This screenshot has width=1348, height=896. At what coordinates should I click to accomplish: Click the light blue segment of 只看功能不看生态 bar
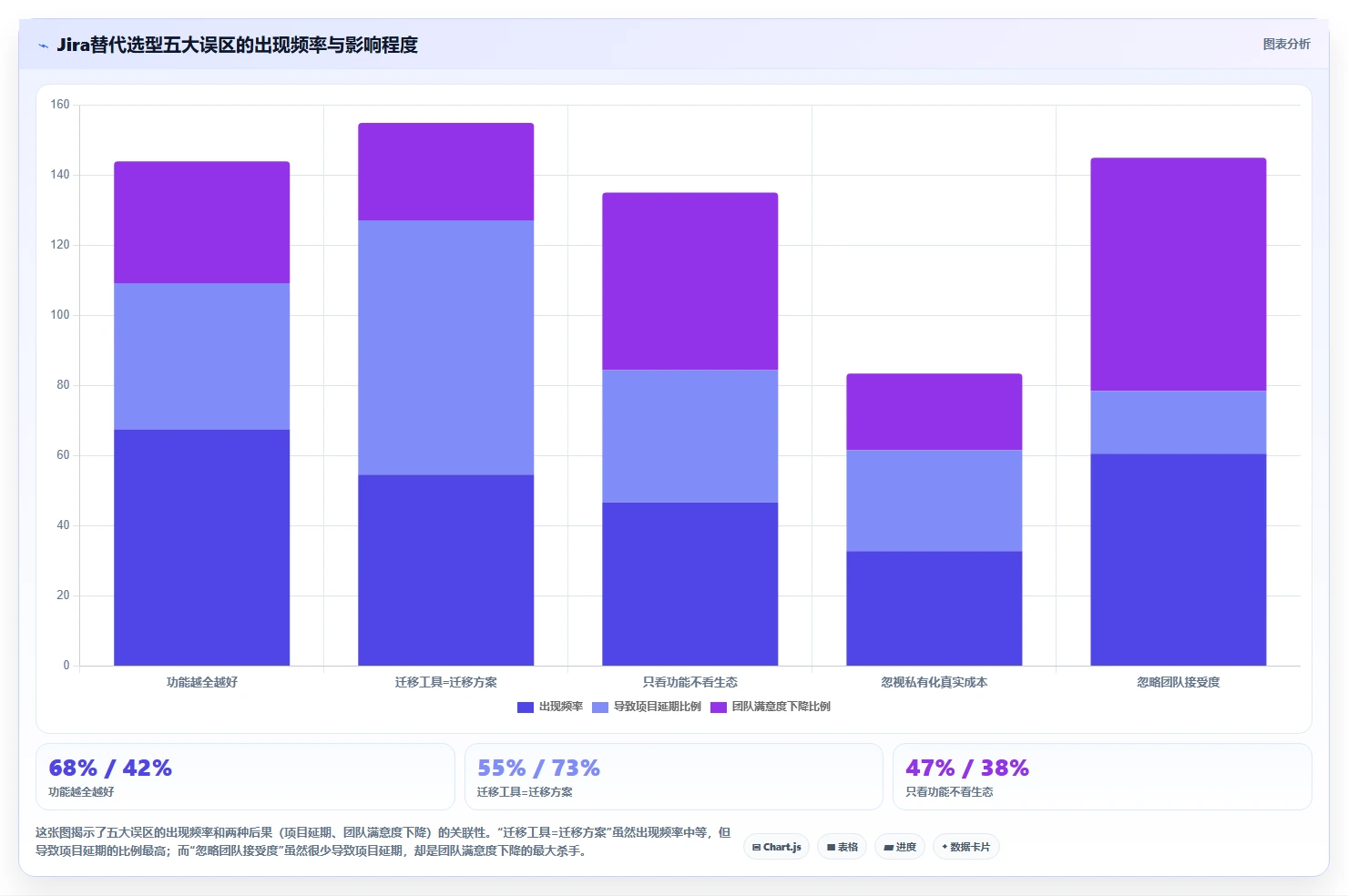tap(690, 436)
